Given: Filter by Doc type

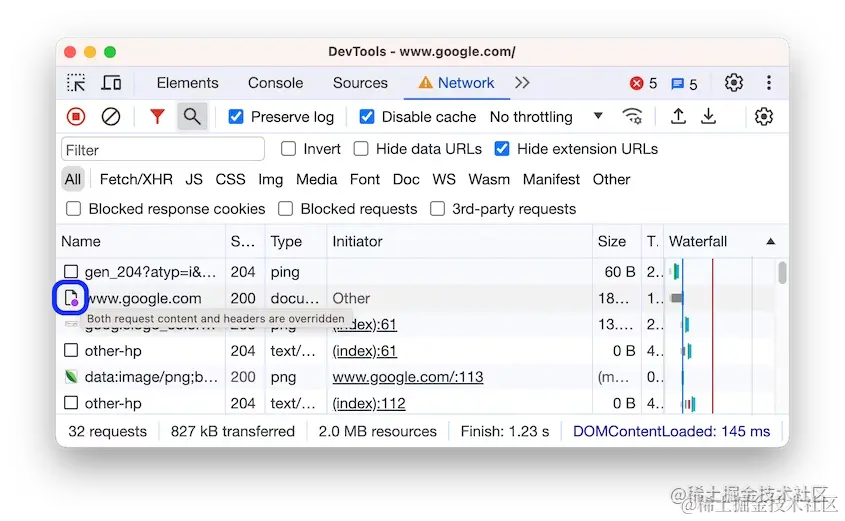Looking at the screenshot, I should tap(406, 179).
